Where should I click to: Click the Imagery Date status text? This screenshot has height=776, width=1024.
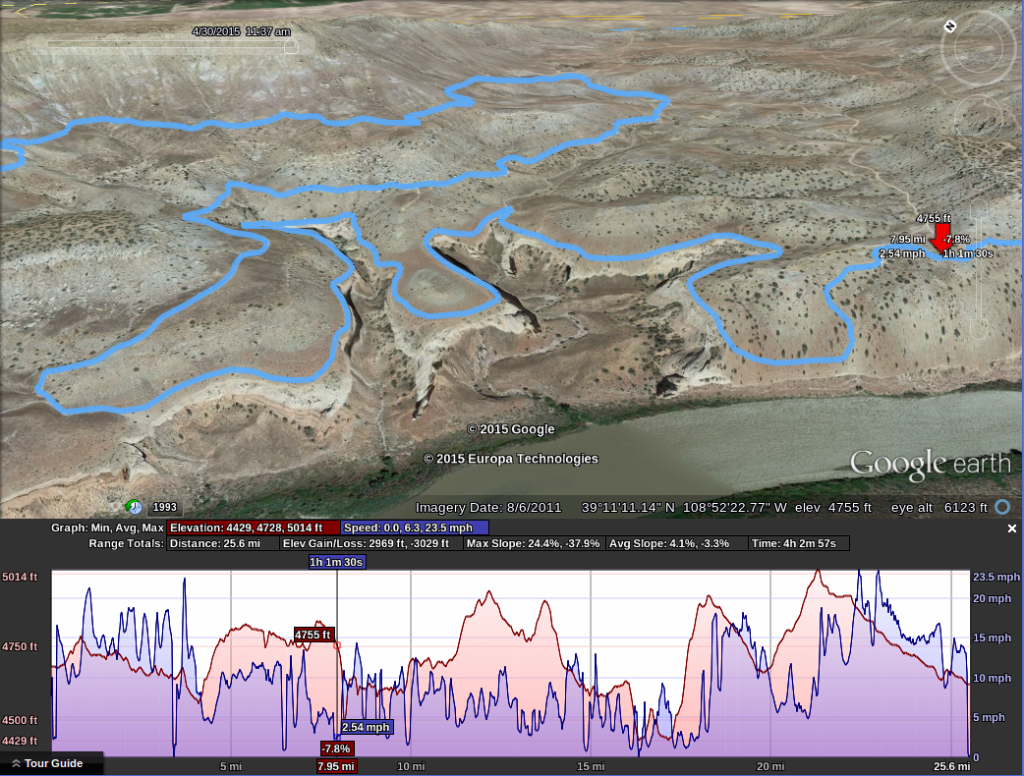coord(488,508)
